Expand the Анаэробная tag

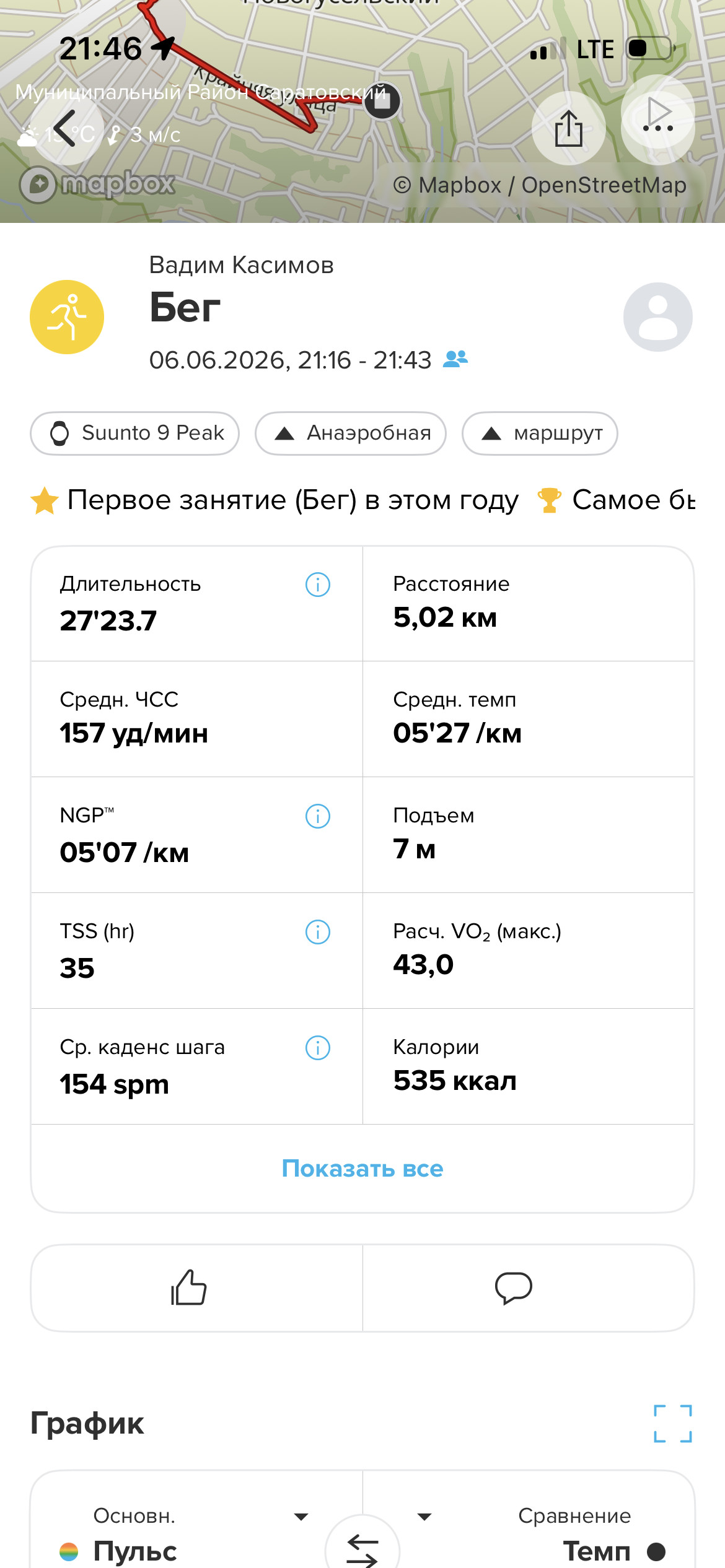tap(351, 433)
